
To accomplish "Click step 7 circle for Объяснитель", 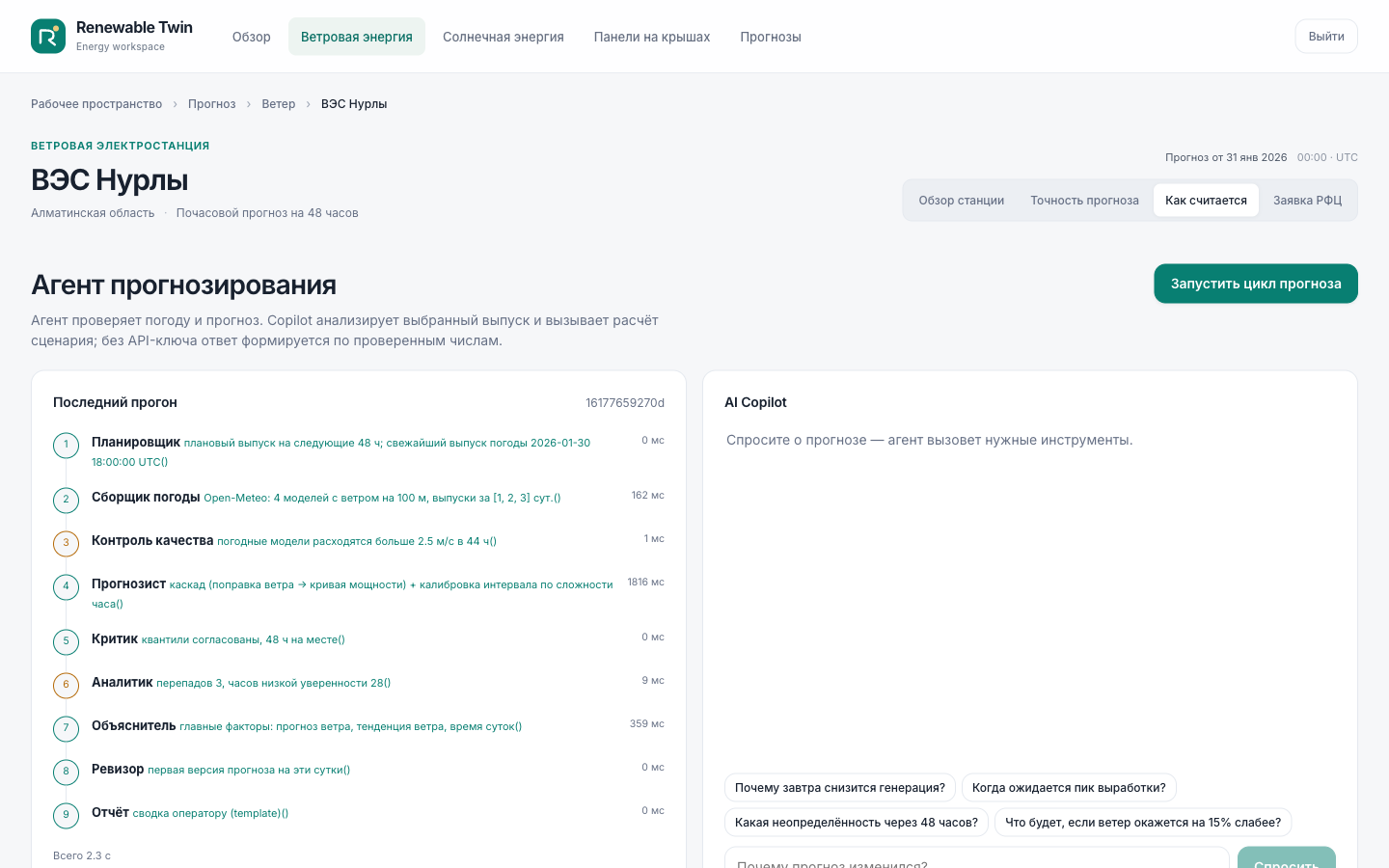I will (66, 729).
